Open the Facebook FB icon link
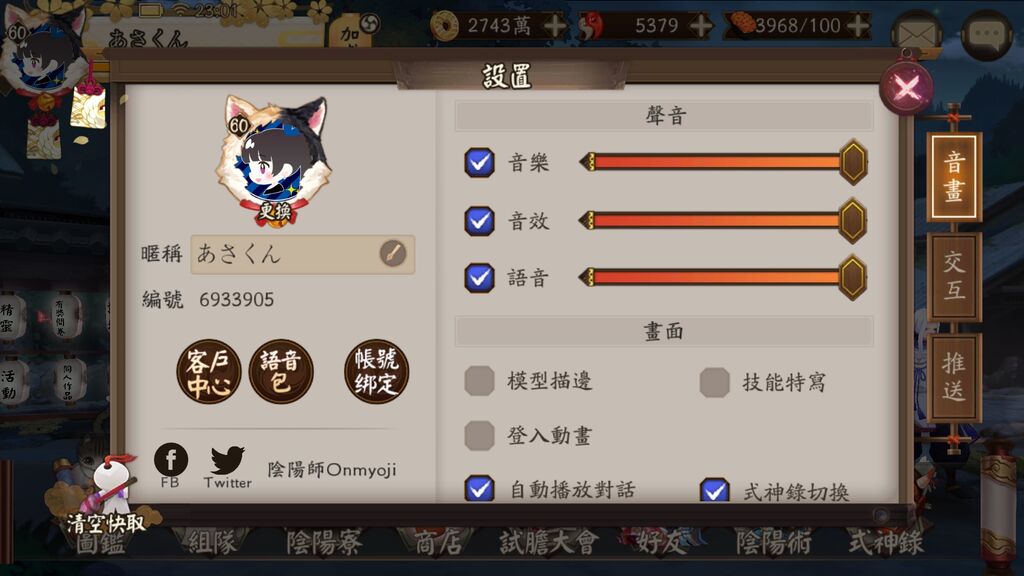 (x=170, y=460)
